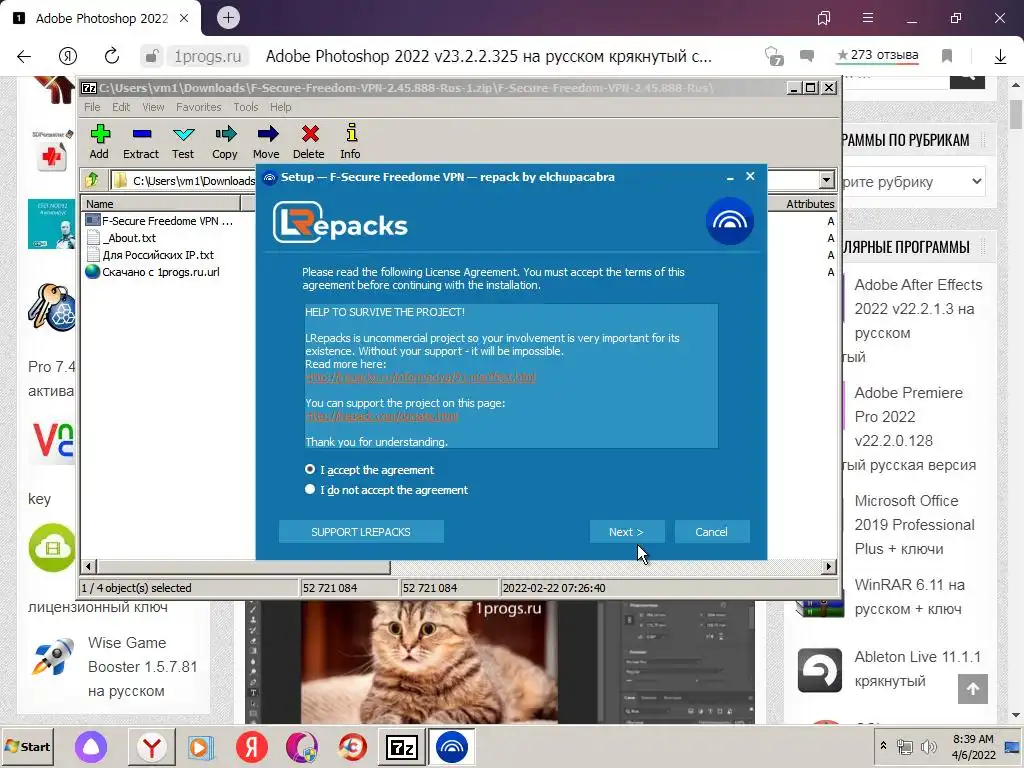Open the View menu in 7-Zip

pyautogui.click(x=153, y=107)
